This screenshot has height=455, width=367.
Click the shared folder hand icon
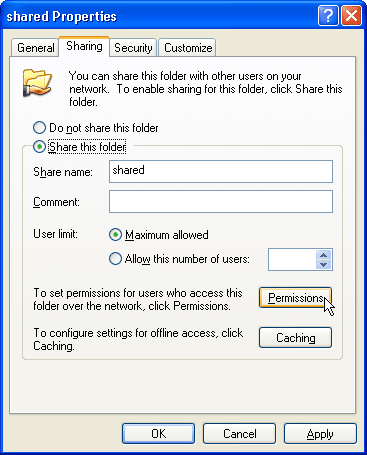point(37,83)
